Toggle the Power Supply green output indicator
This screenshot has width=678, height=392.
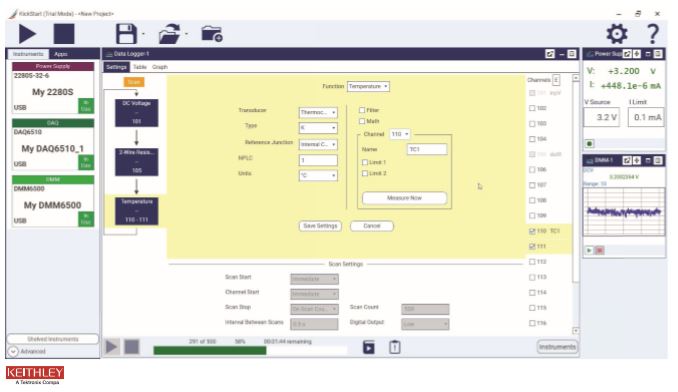(589, 143)
